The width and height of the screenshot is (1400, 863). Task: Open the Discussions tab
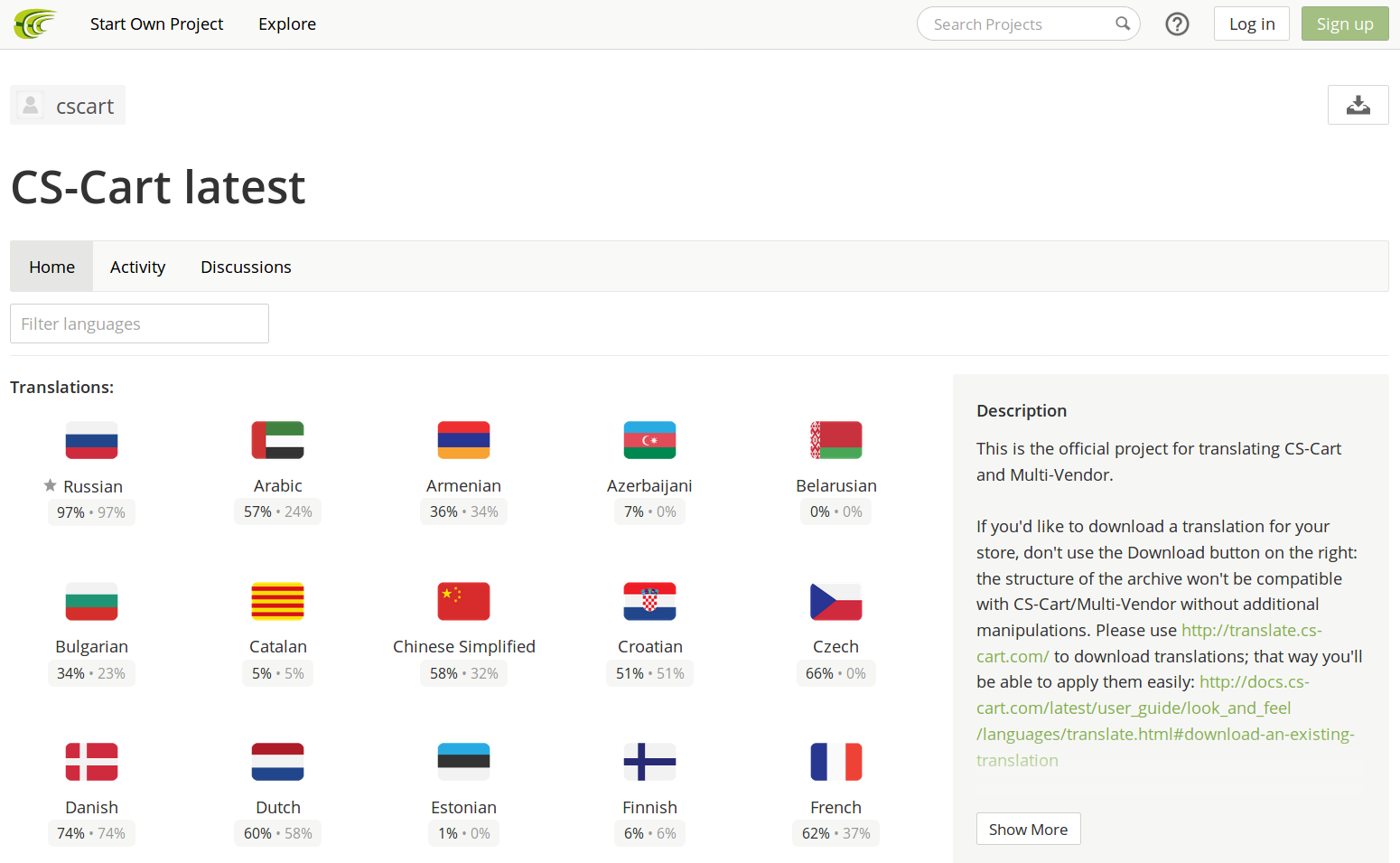246,267
